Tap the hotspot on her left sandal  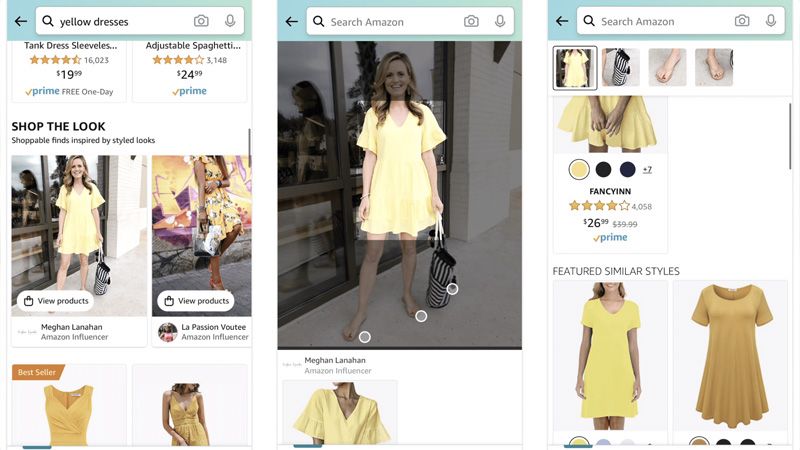tap(421, 316)
